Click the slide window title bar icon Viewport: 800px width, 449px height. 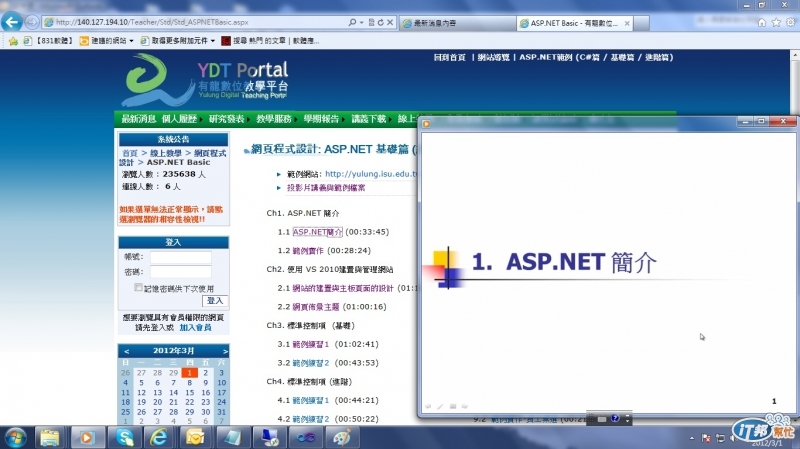tap(426, 123)
